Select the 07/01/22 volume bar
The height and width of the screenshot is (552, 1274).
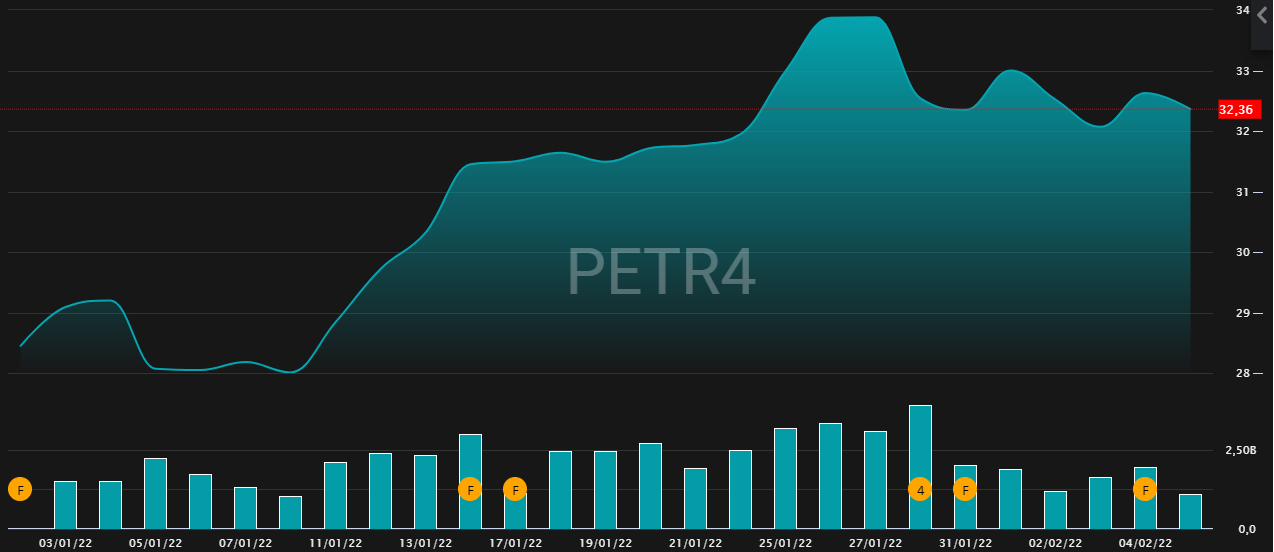point(245,508)
